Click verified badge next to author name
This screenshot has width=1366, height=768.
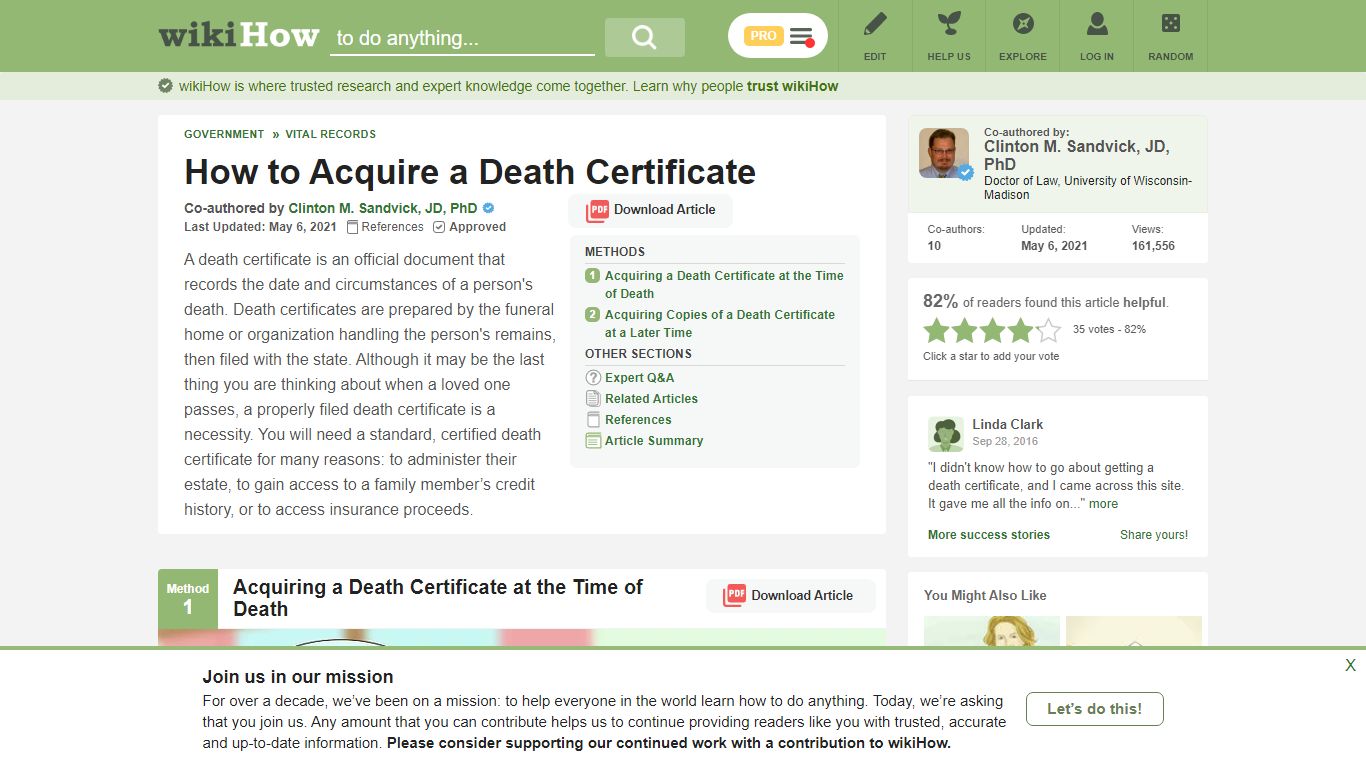pos(489,208)
